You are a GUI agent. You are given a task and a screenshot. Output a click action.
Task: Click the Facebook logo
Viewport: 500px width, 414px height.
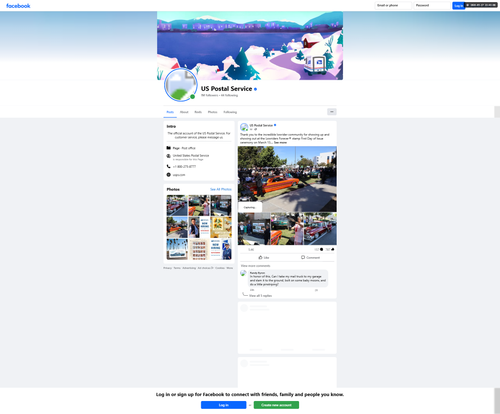coord(18,6)
